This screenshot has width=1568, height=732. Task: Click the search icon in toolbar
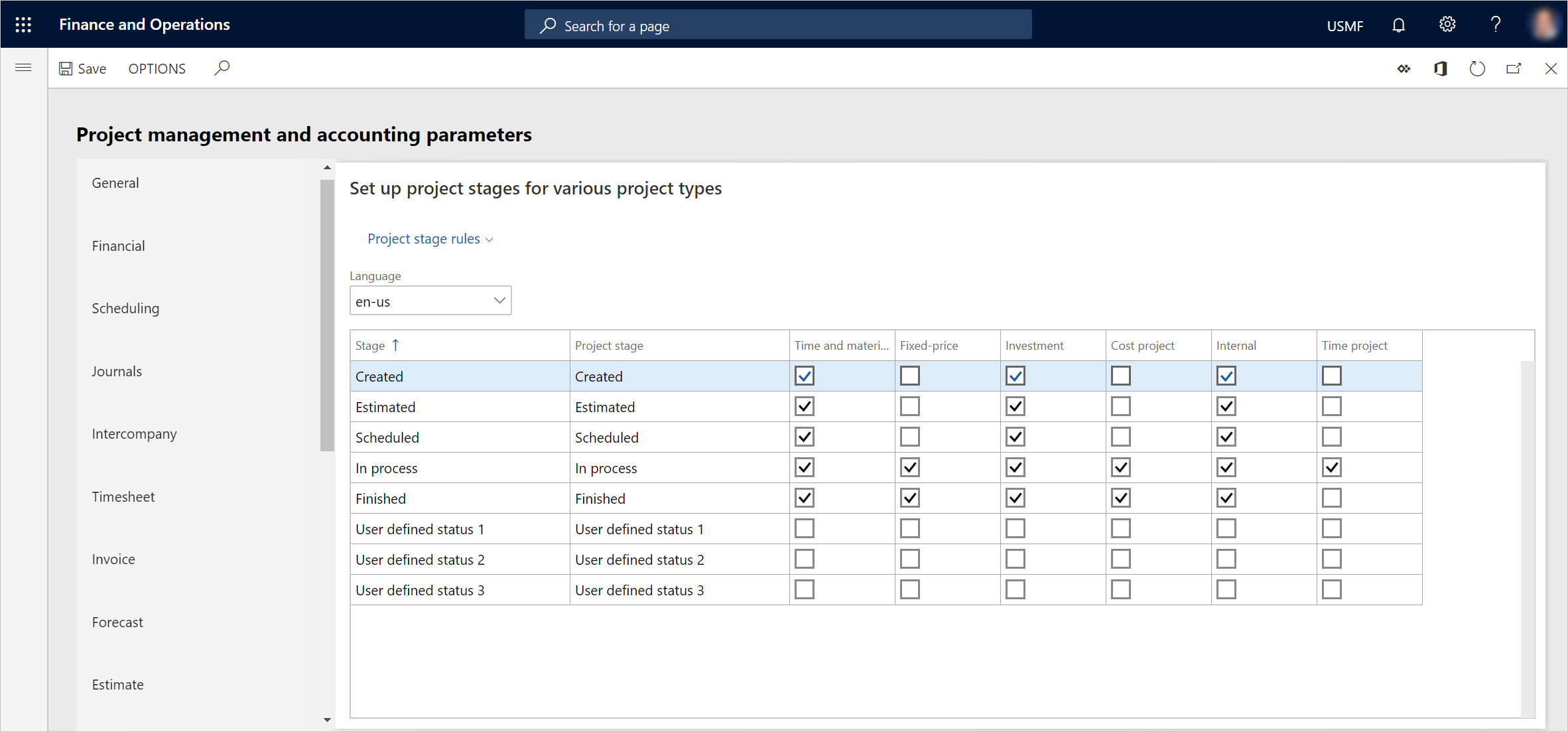pyautogui.click(x=224, y=68)
